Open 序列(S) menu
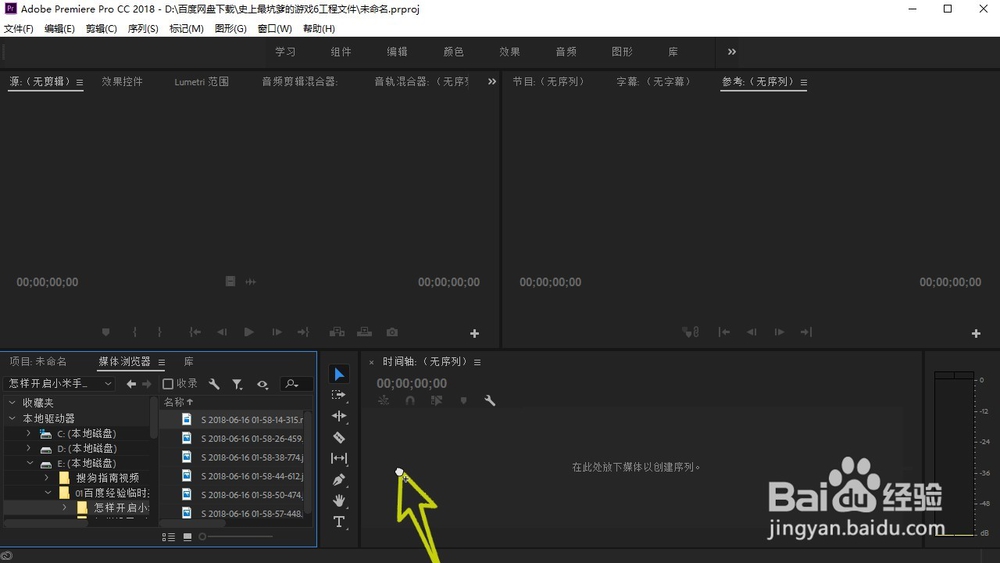Image resolution: width=1000 pixels, height=563 pixels. coord(143,29)
